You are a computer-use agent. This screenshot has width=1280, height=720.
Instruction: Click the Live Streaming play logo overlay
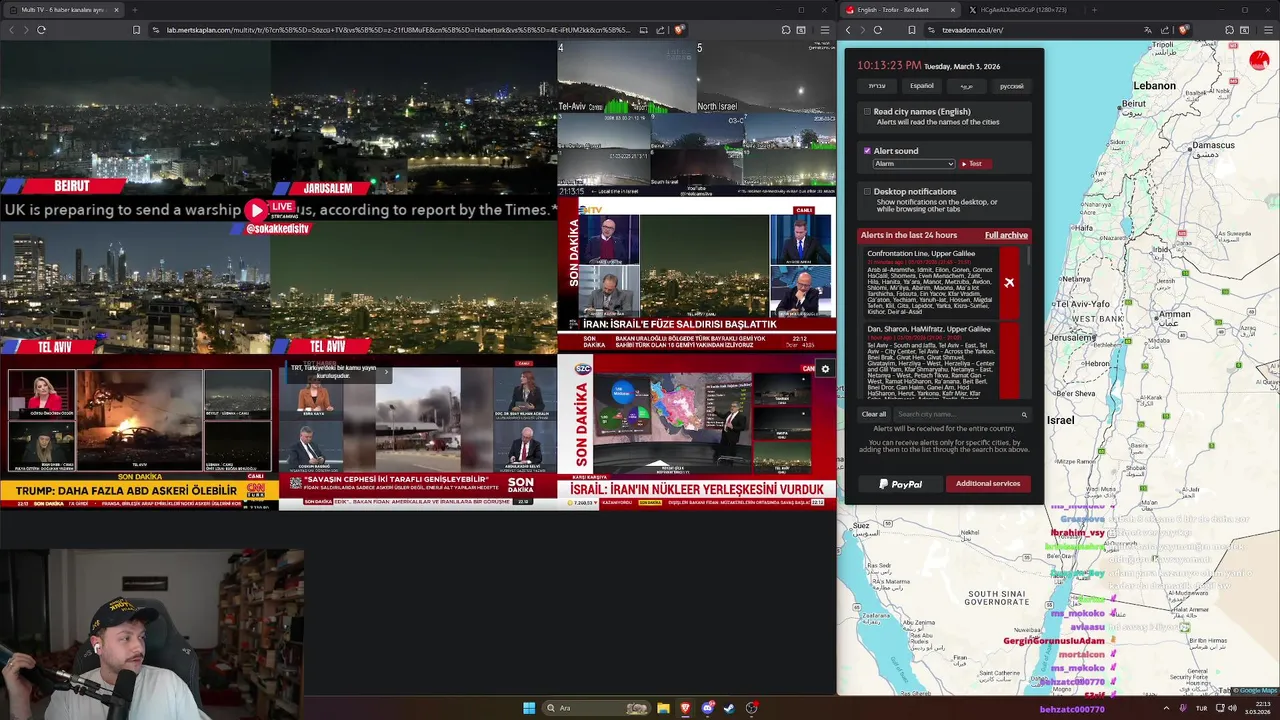tap(257, 210)
